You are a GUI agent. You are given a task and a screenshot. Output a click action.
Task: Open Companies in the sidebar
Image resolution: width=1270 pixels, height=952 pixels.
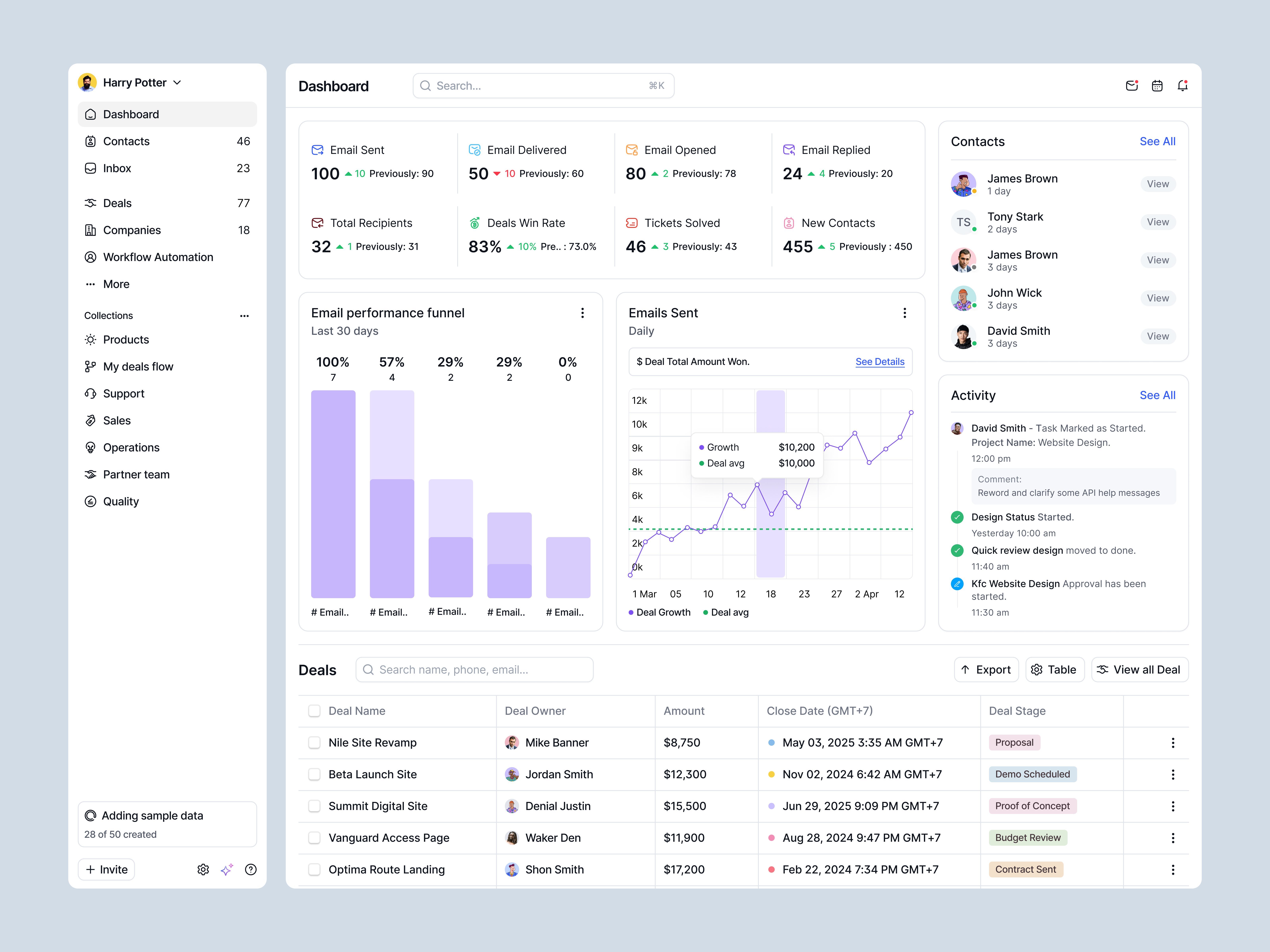click(167, 230)
